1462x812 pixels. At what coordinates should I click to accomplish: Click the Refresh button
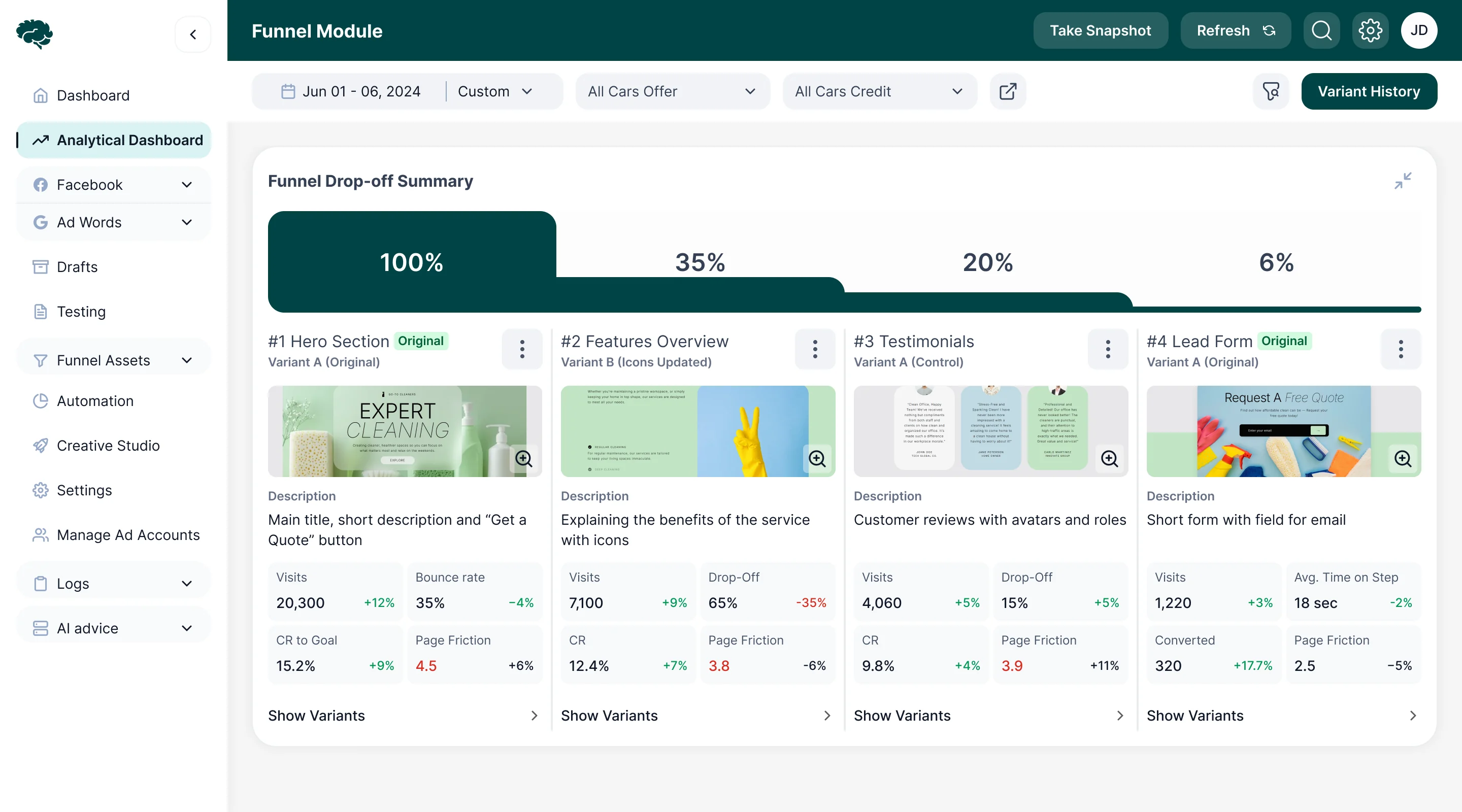pos(1235,30)
